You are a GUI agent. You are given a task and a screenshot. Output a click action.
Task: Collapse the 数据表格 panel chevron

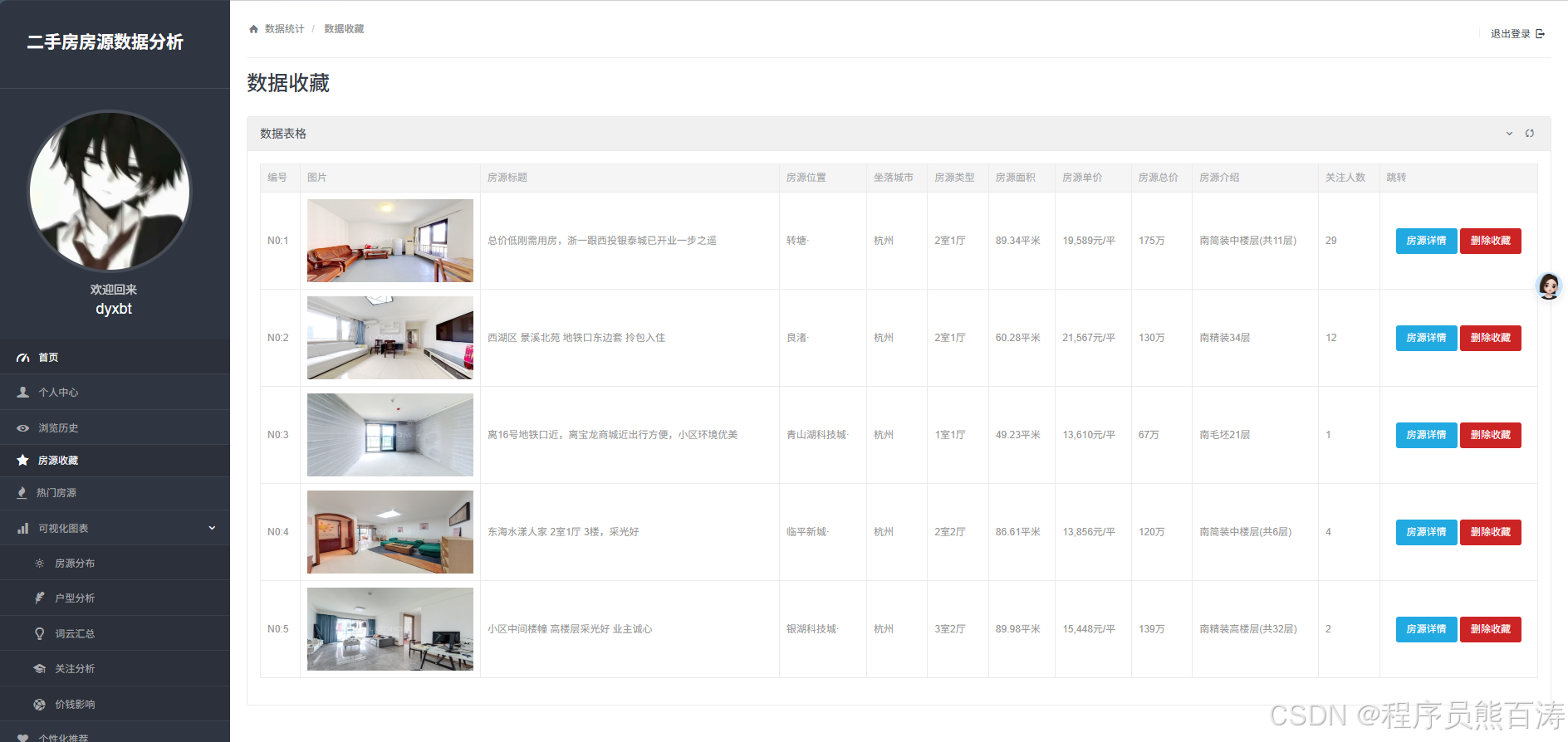click(x=1509, y=134)
